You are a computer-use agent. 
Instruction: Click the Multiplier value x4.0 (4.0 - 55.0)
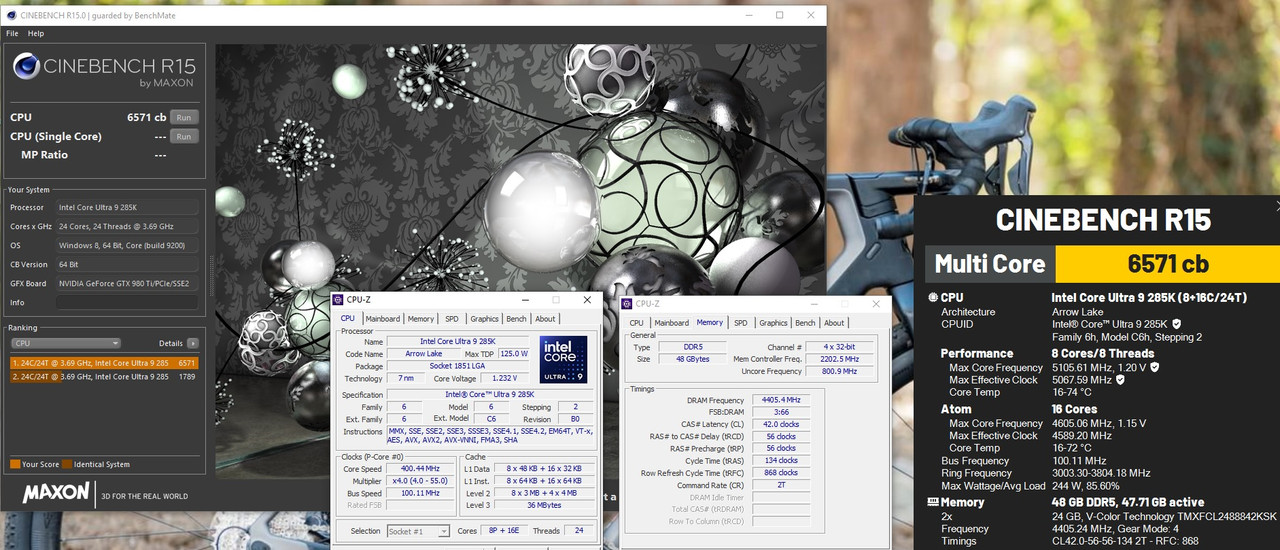coord(419,481)
